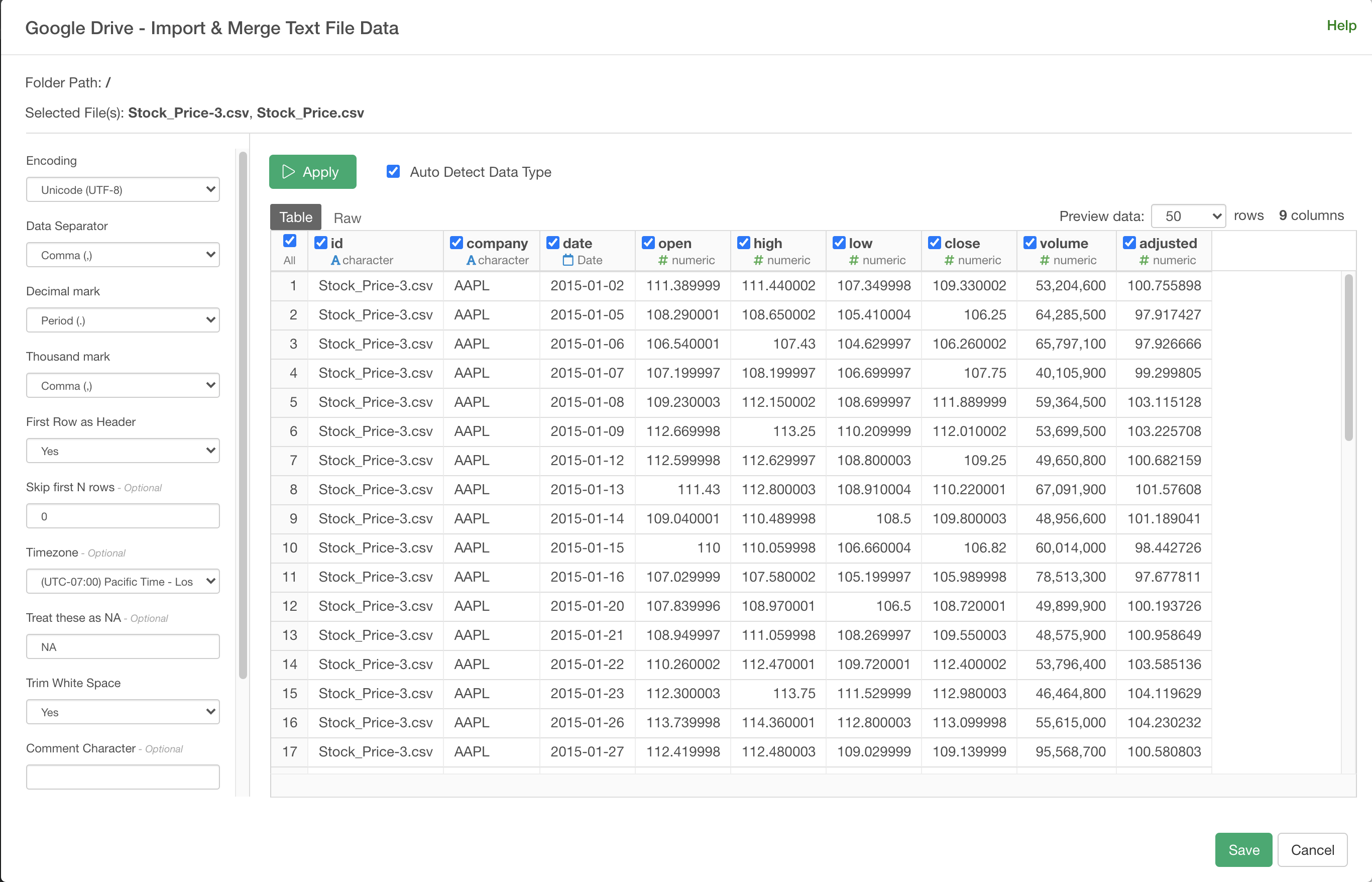Click the numeric hash icon under volume column
1372x882 pixels.
coord(1045,261)
